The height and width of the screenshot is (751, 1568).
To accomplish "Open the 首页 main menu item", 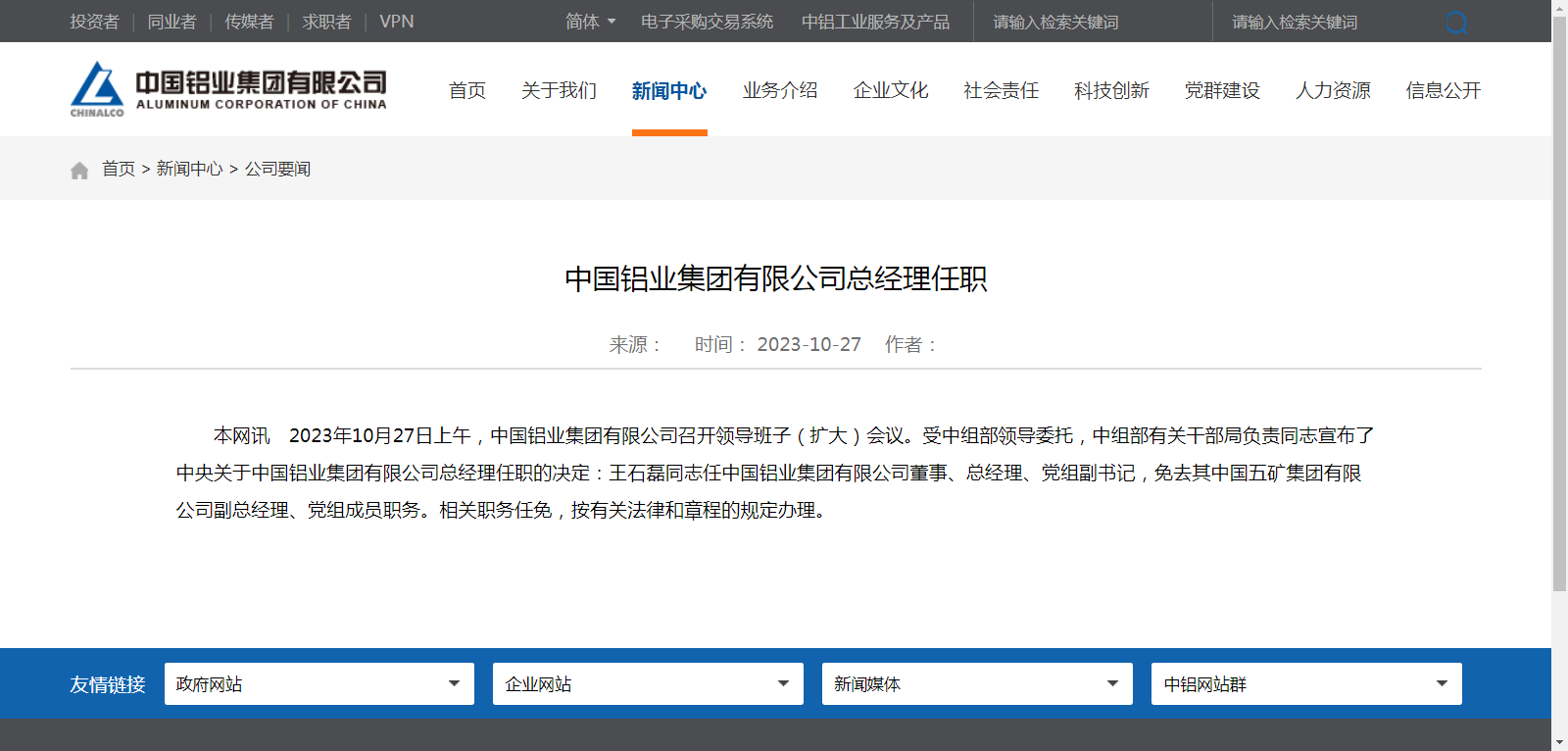I will (x=467, y=90).
